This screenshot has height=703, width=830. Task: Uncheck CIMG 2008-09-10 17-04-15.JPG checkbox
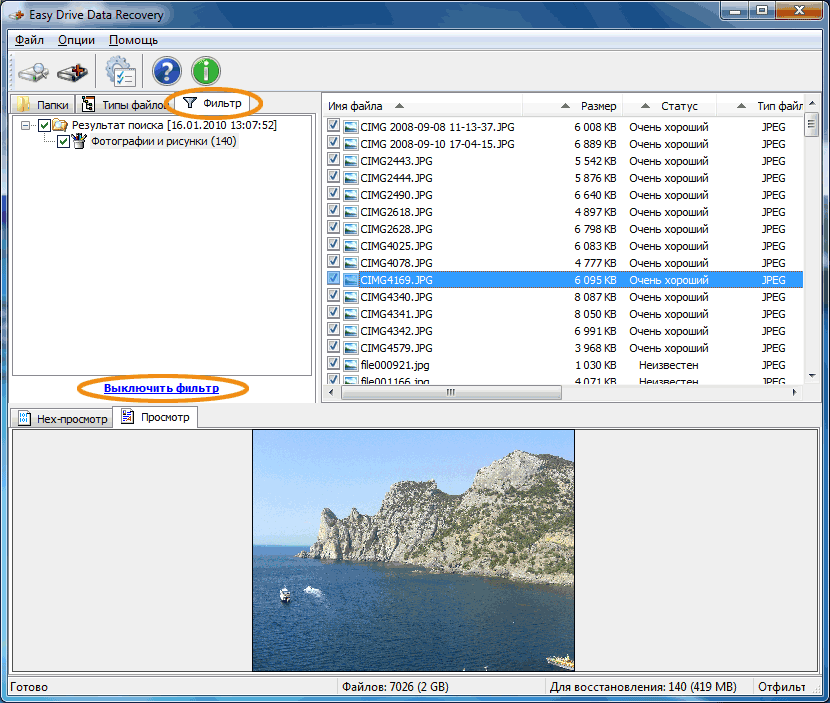point(333,143)
